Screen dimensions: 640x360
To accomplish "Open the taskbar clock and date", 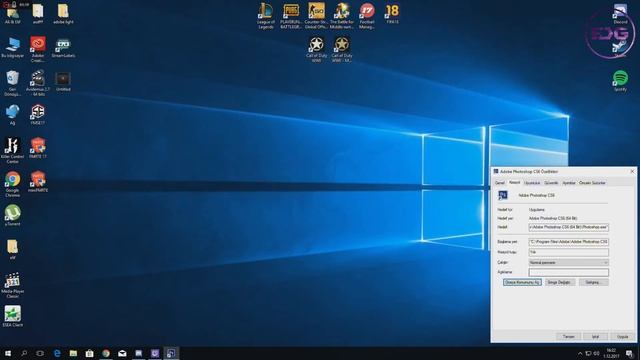I will 611,353.
